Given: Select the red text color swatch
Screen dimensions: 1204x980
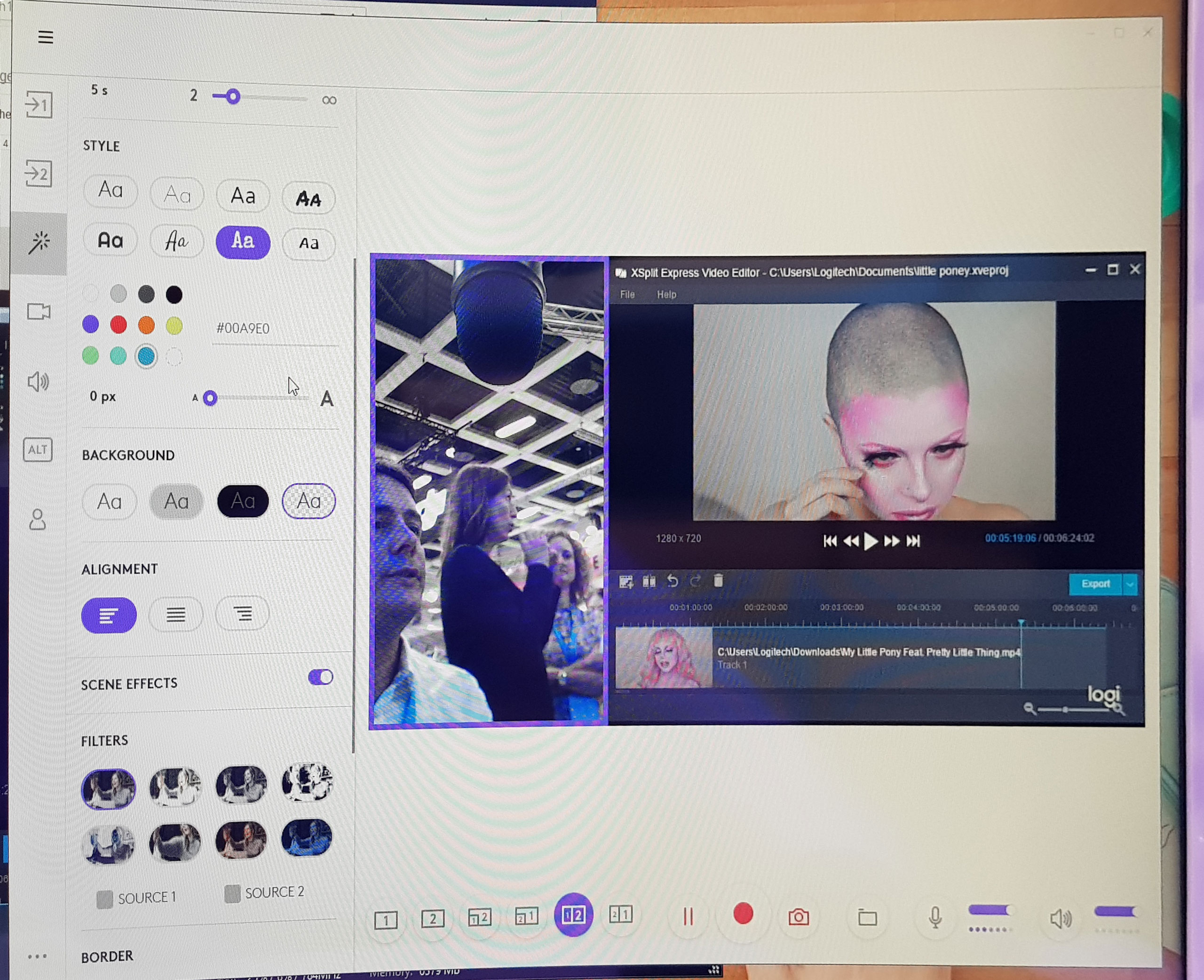Looking at the screenshot, I should pyautogui.click(x=119, y=324).
